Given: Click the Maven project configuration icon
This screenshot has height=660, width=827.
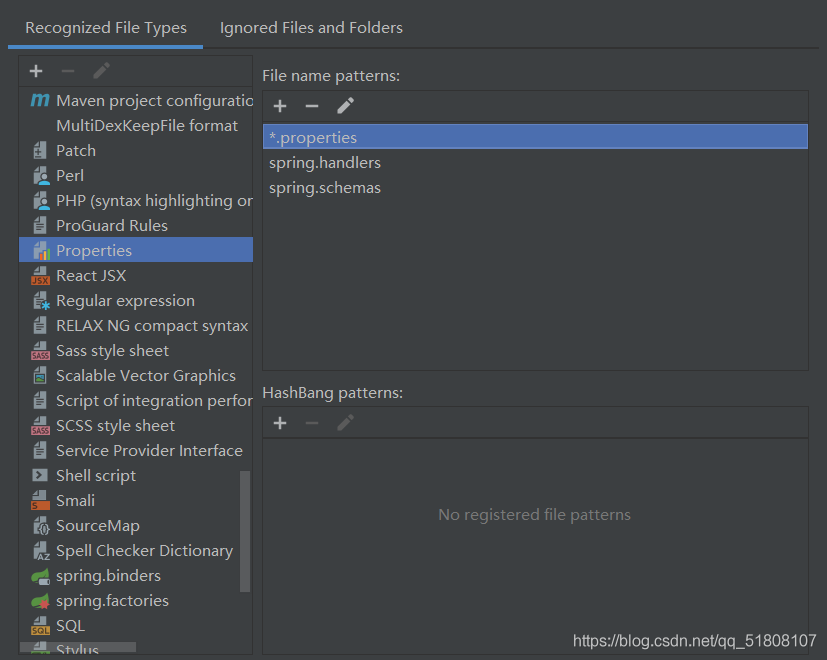Looking at the screenshot, I should point(40,100).
